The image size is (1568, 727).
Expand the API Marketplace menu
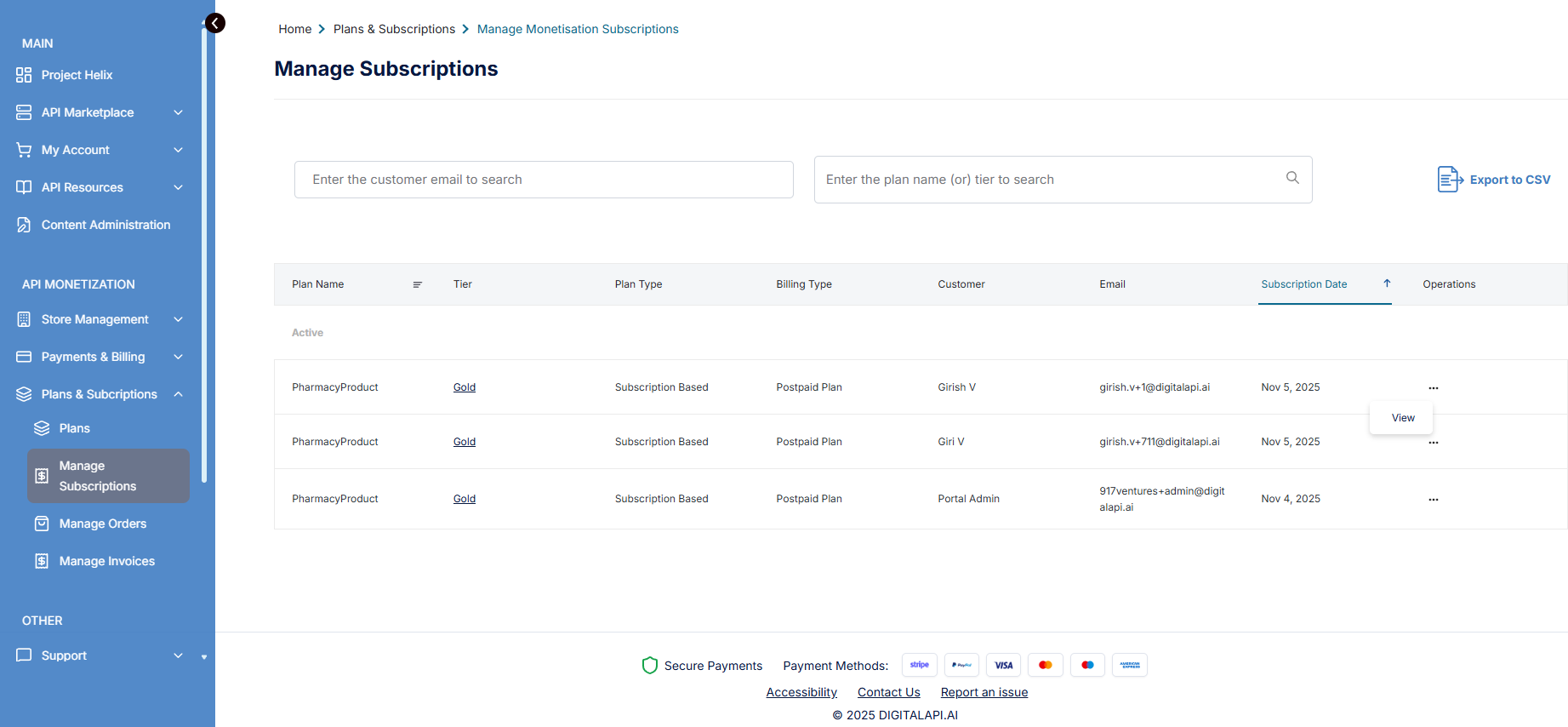(178, 112)
